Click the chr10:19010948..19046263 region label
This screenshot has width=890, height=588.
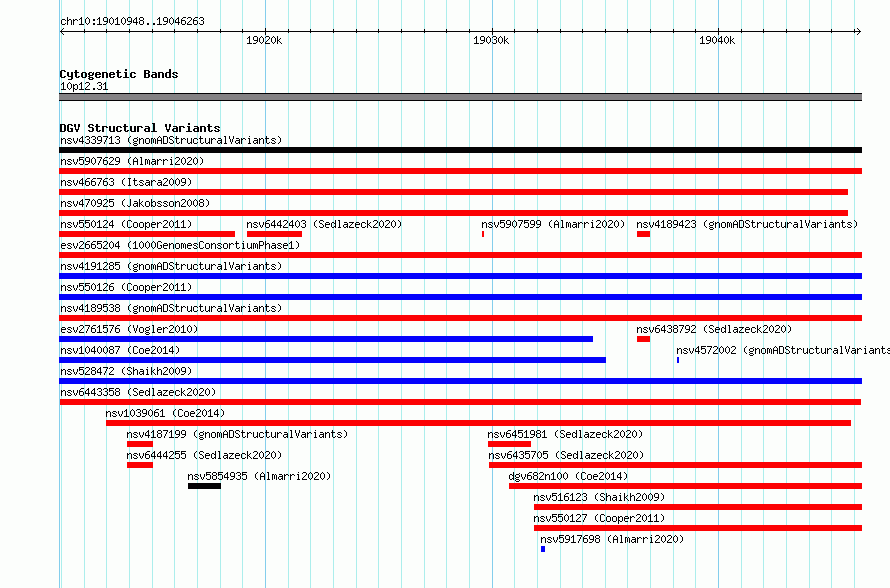click(x=132, y=22)
